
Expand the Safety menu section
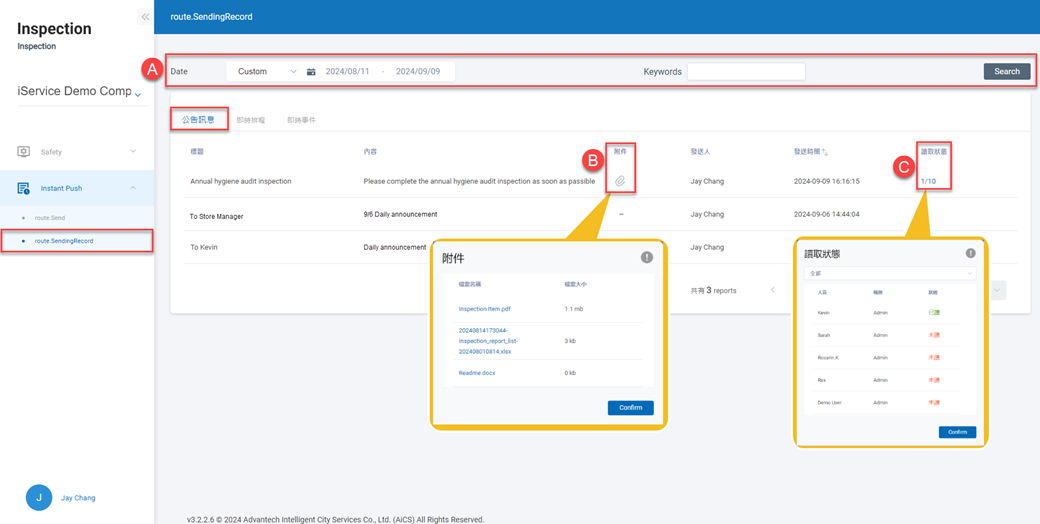(133, 152)
